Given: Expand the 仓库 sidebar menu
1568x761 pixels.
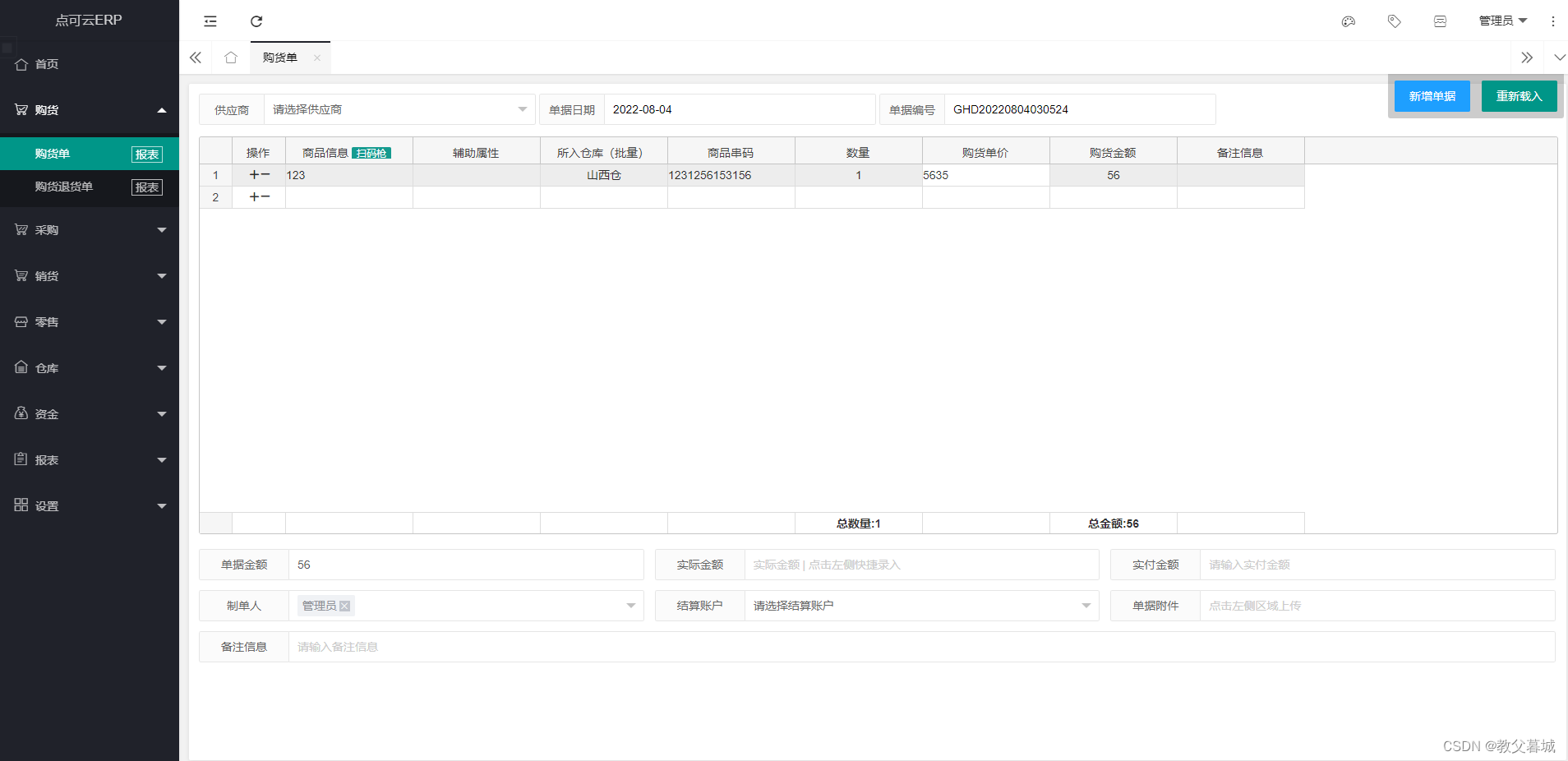Looking at the screenshot, I should coord(90,368).
